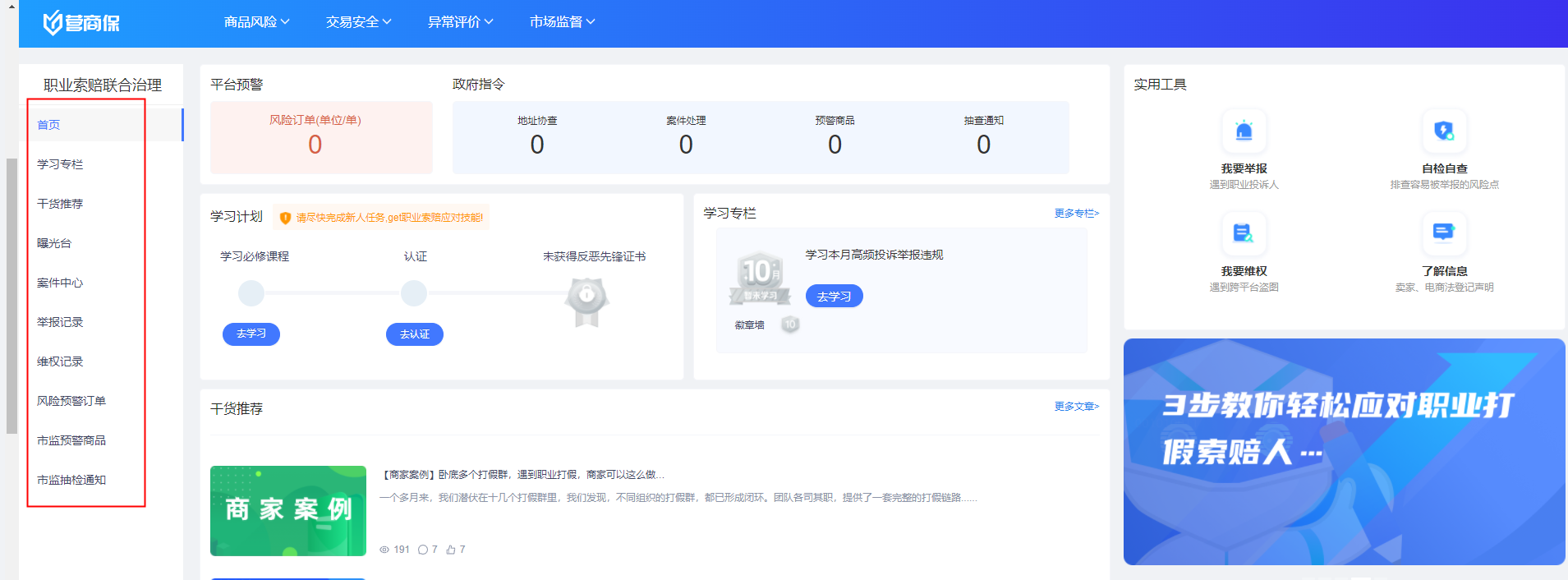Open the 更多专栏 link

click(1077, 214)
